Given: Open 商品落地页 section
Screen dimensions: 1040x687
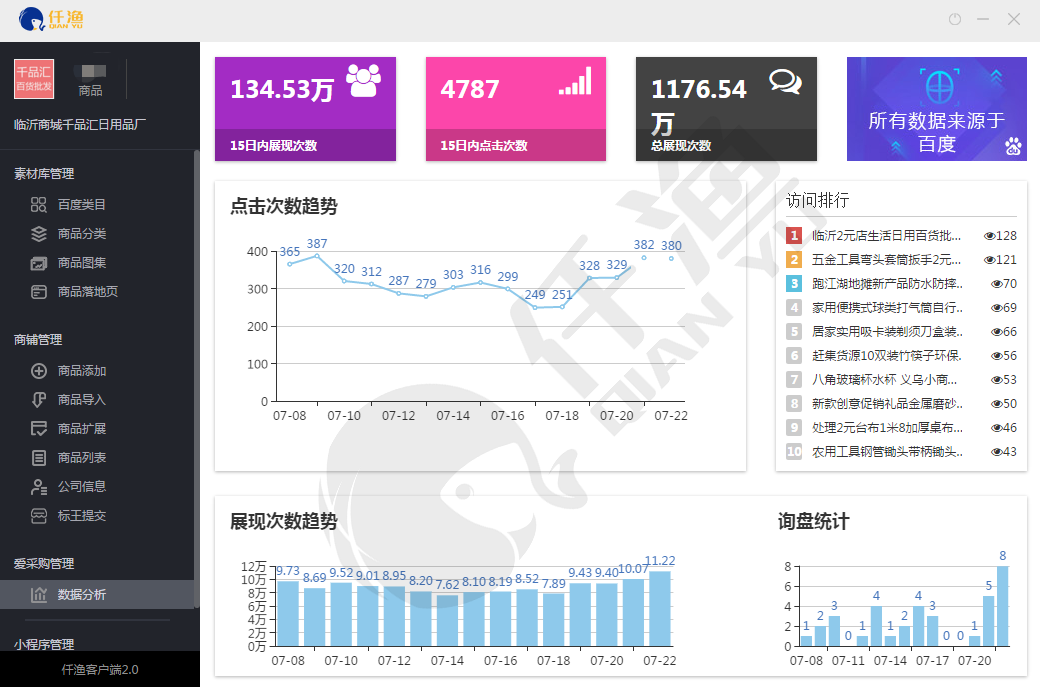Looking at the screenshot, I should tap(88, 291).
